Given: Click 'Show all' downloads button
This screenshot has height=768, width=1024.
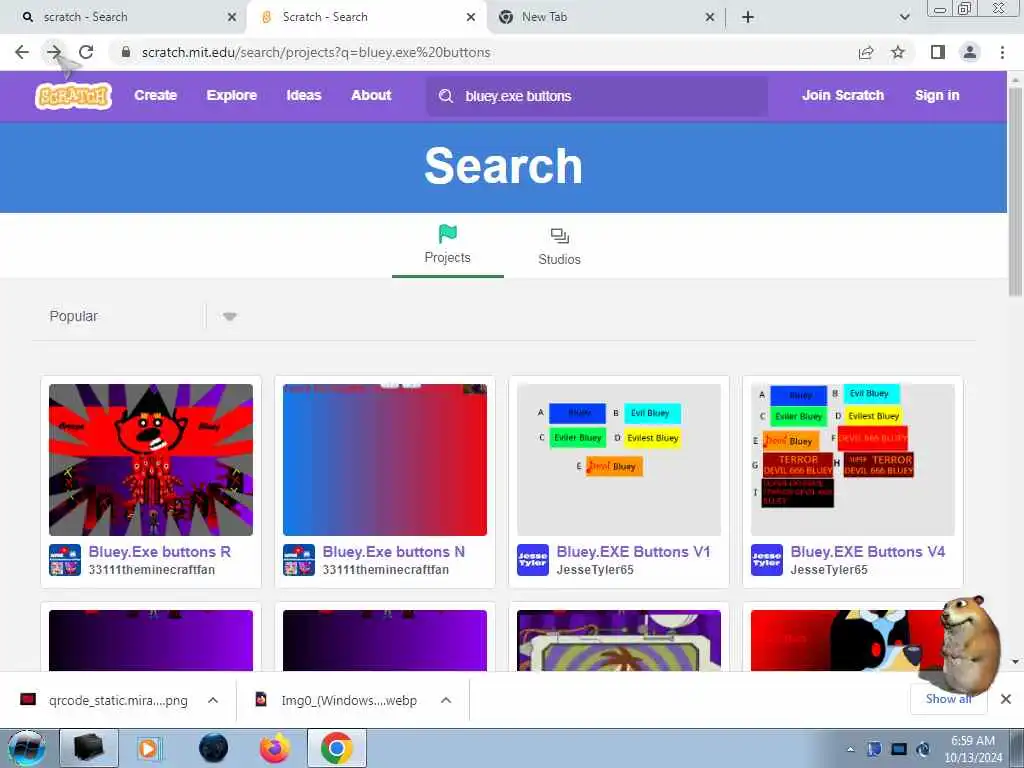Looking at the screenshot, I should point(948,699).
